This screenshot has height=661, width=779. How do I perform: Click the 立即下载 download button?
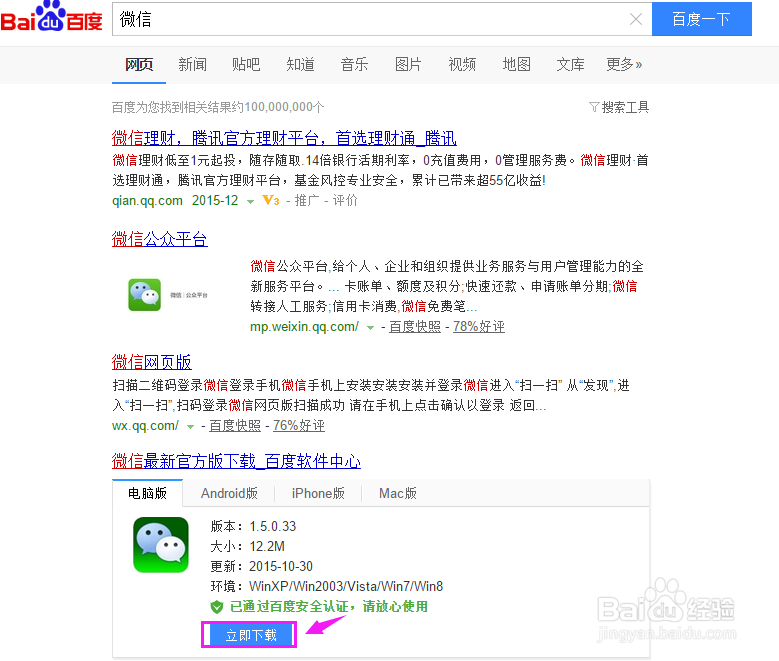click(251, 635)
